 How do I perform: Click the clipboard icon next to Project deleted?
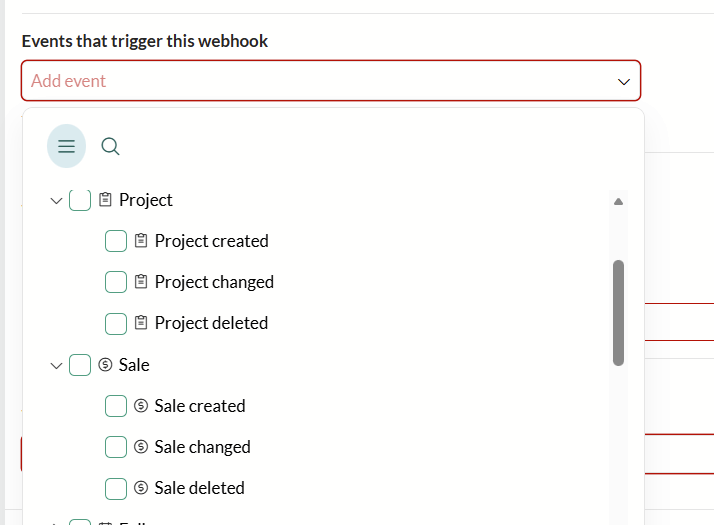[x=141, y=322]
